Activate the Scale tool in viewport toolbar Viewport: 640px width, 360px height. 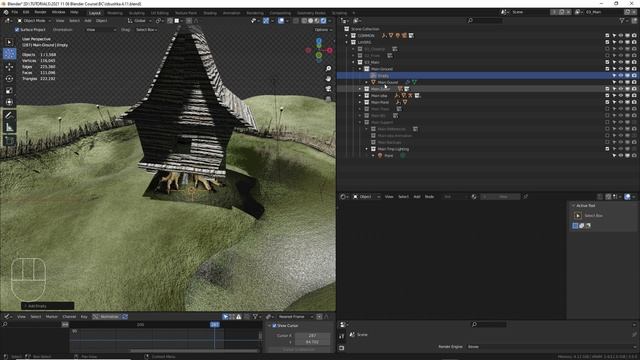pos(9,90)
